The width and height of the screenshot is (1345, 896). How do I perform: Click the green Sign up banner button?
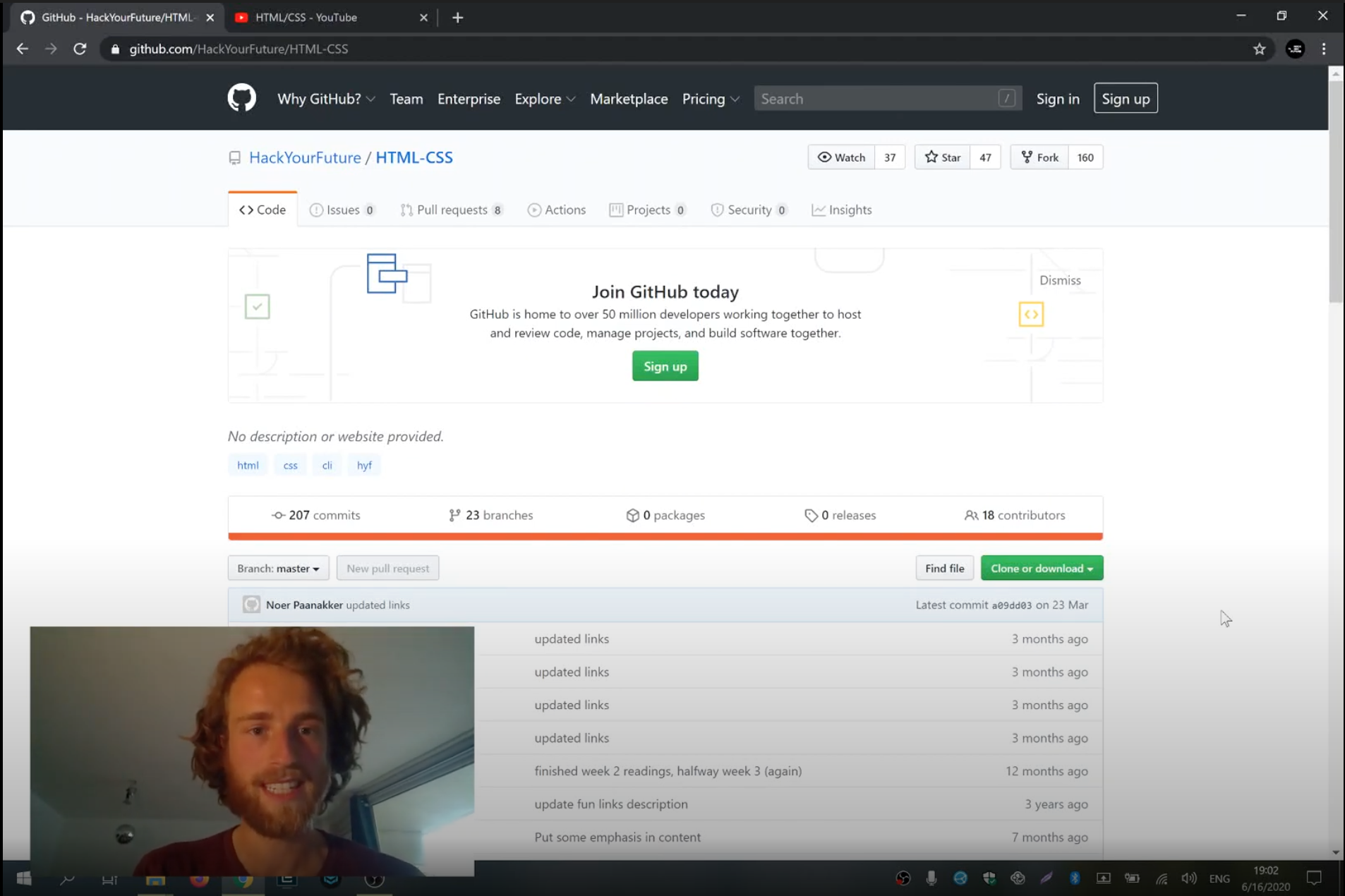tap(665, 366)
